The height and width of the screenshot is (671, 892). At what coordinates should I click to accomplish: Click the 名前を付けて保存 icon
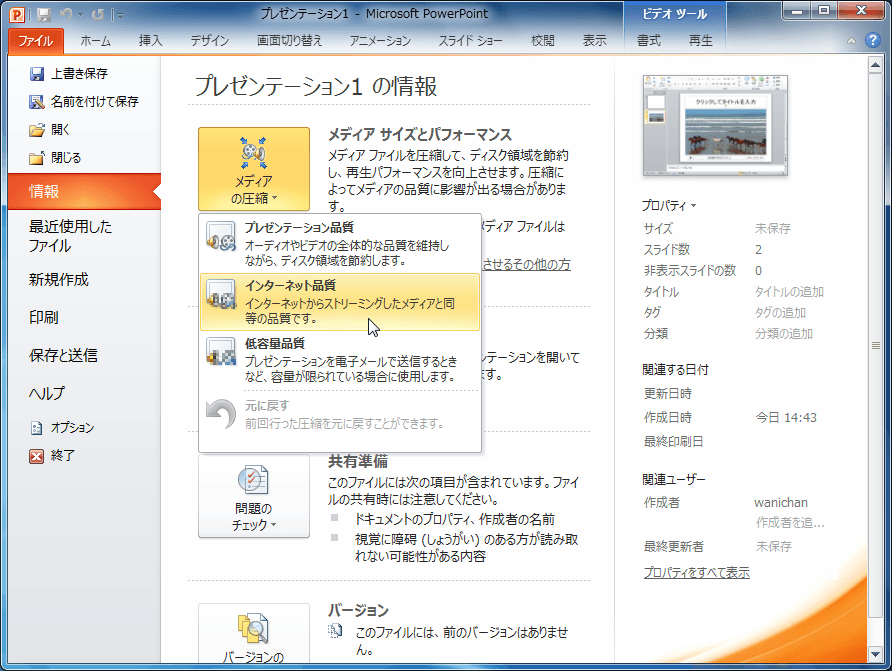[37, 102]
